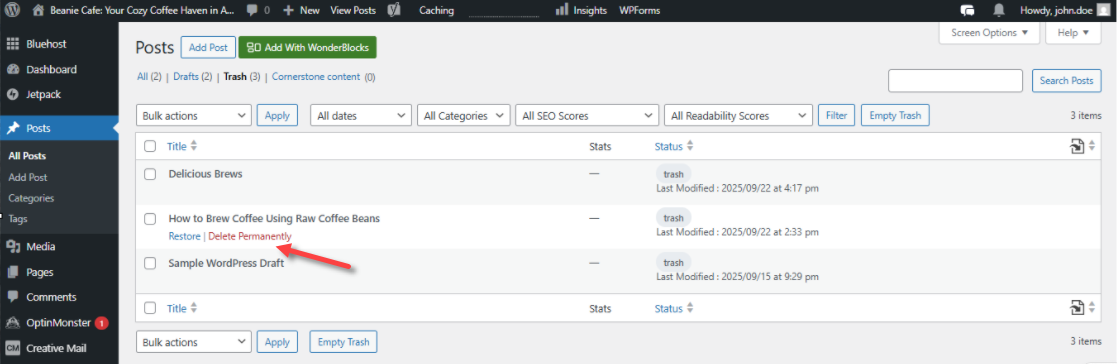This screenshot has height=364, width=1117.
Task: Switch to the Trash filter
Action: [235, 76]
